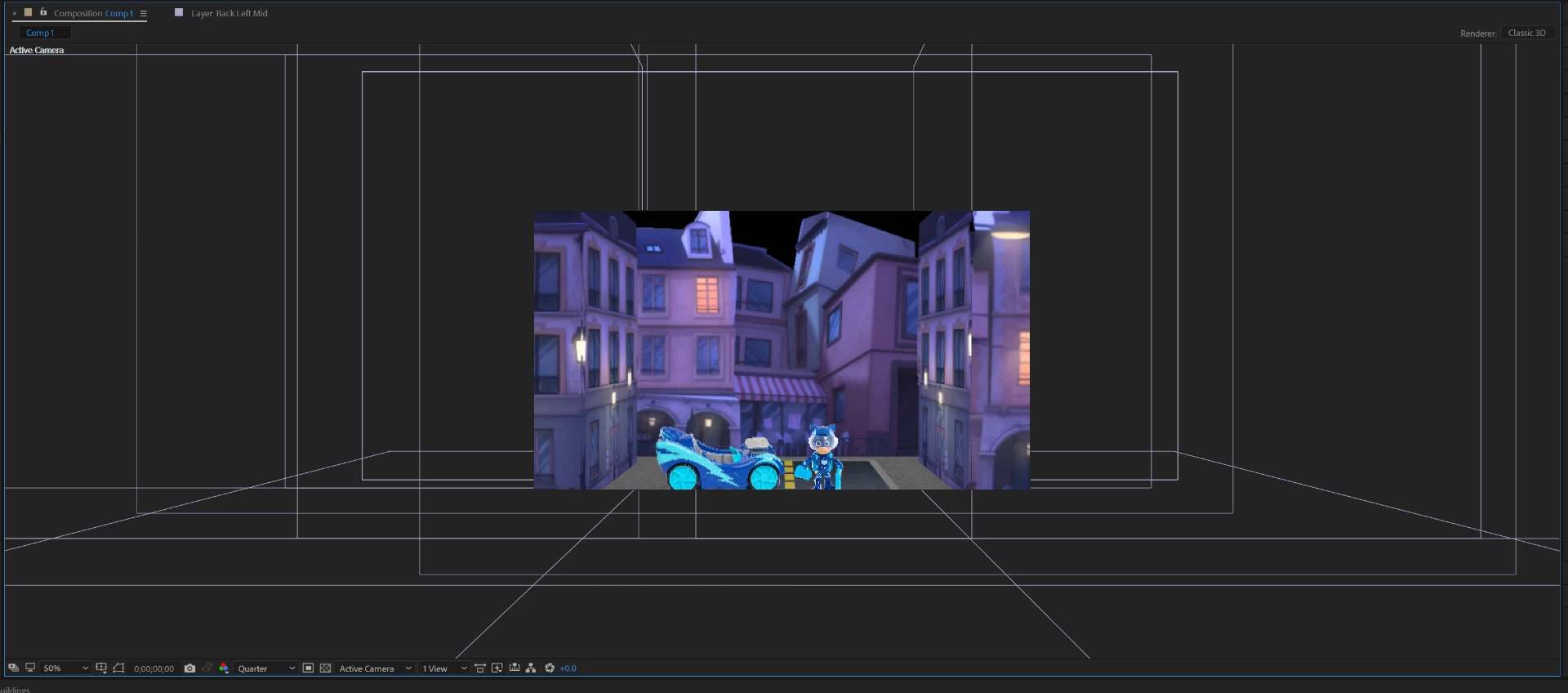This screenshot has height=693, width=1568.
Task: Click the Comp1 breadcrumb button
Action: pyautogui.click(x=44, y=33)
